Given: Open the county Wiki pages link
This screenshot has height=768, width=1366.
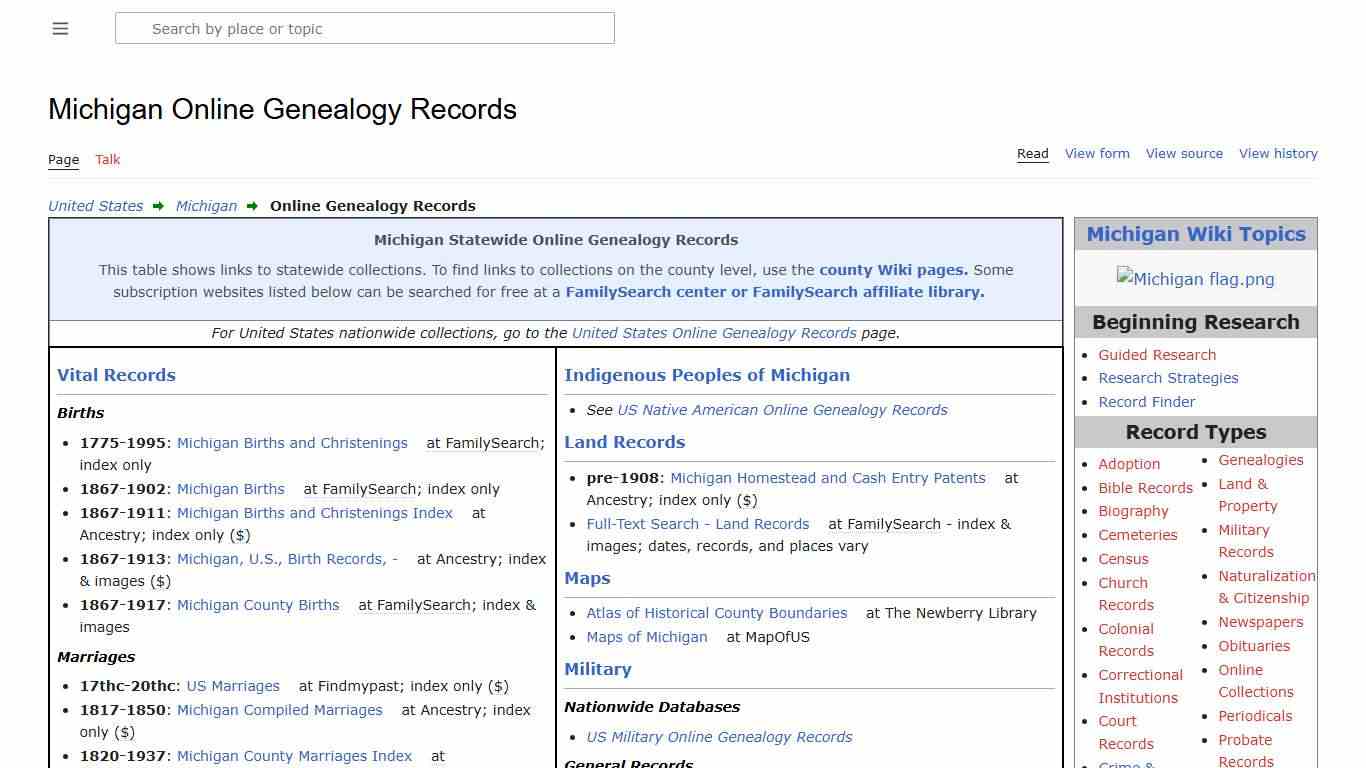Looking at the screenshot, I should [x=891, y=269].
